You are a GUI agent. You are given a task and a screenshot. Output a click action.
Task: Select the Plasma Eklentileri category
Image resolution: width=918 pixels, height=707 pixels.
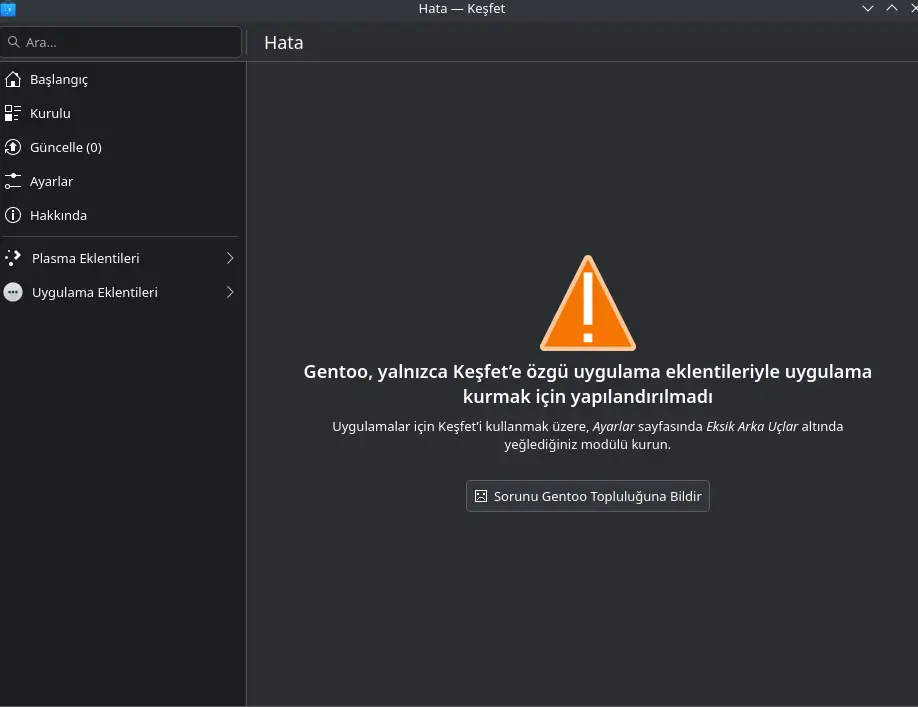click(121, 258)
